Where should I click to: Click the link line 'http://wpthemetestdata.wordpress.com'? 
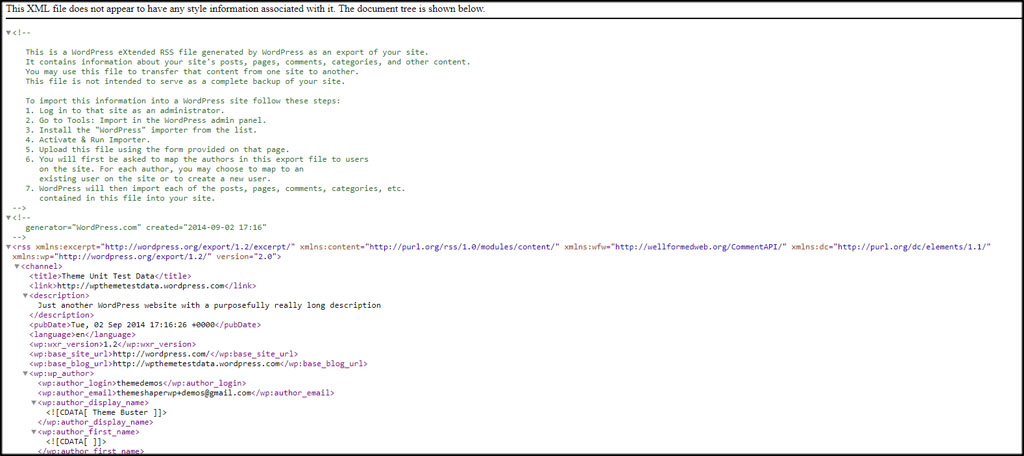pos(142,286)
